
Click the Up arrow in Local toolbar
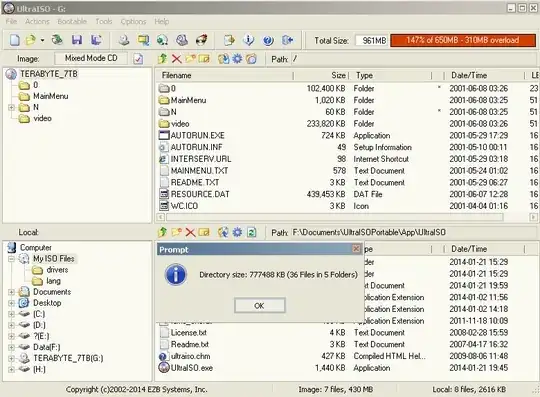(x=162, y=232)
